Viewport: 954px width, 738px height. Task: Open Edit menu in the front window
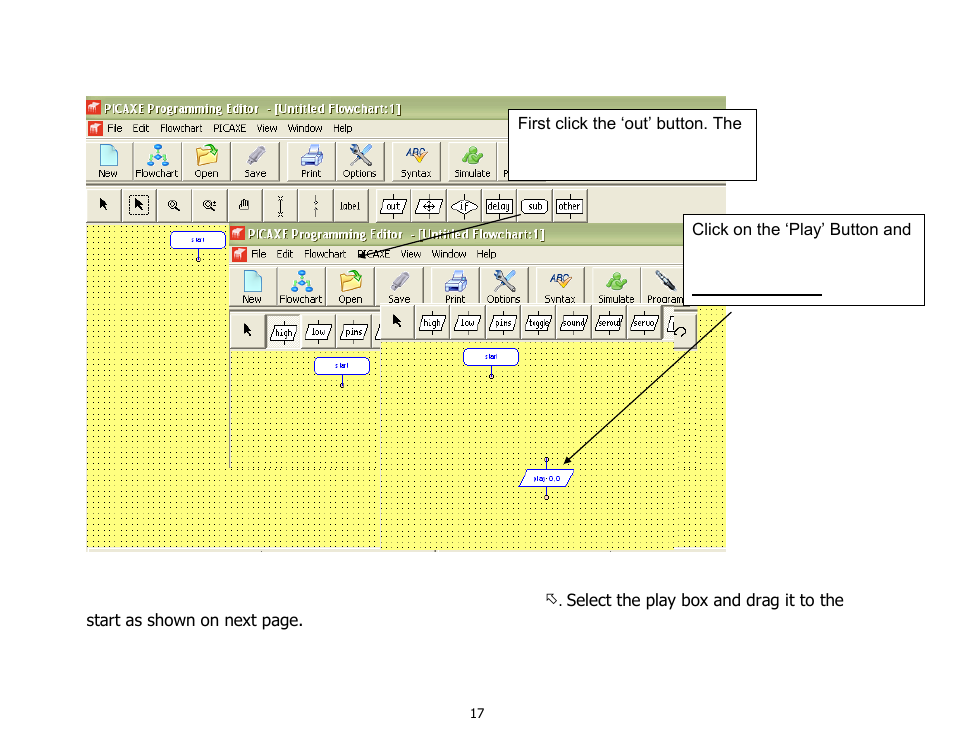(285, 254)
